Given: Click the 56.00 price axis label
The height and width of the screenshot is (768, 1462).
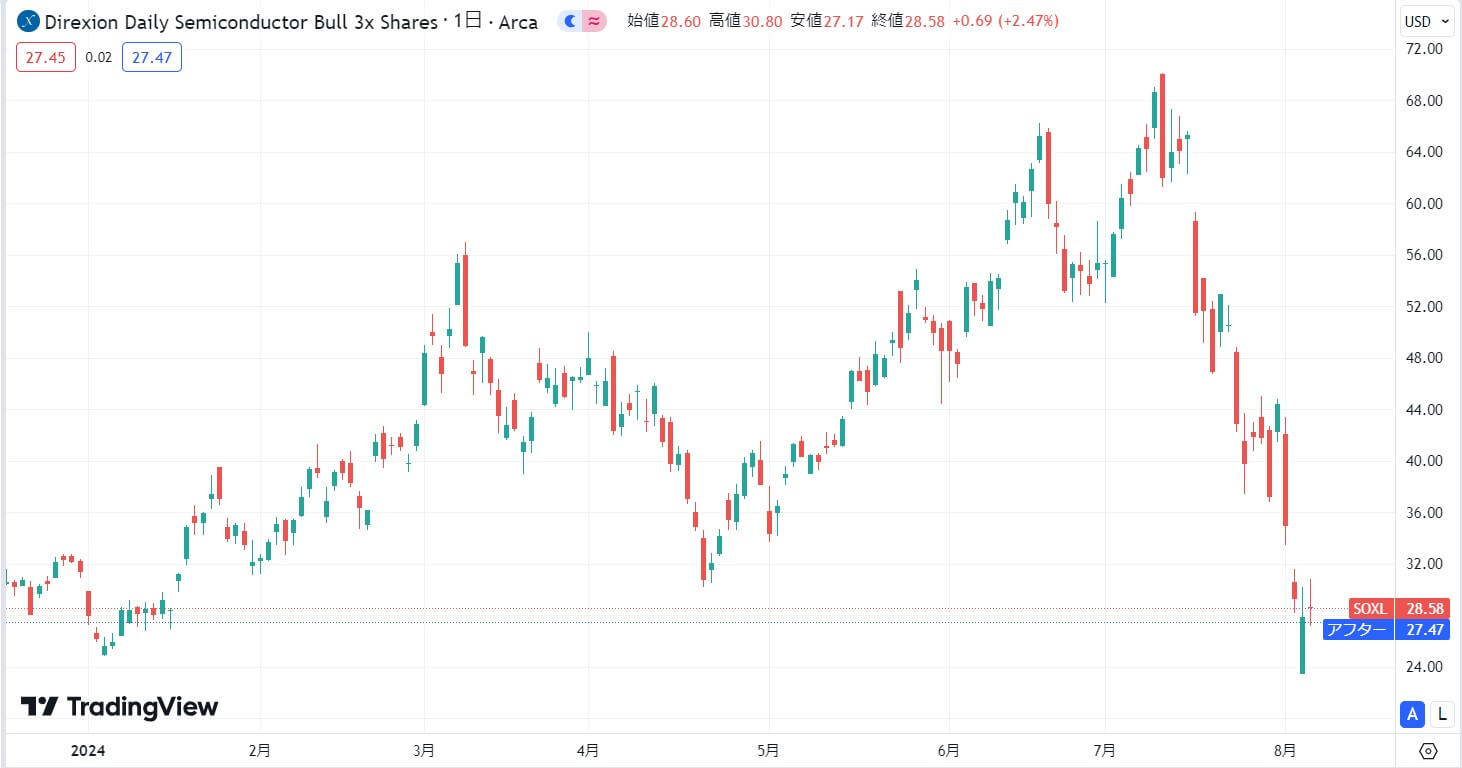Looking at the screenshot, I should 1424,255.
